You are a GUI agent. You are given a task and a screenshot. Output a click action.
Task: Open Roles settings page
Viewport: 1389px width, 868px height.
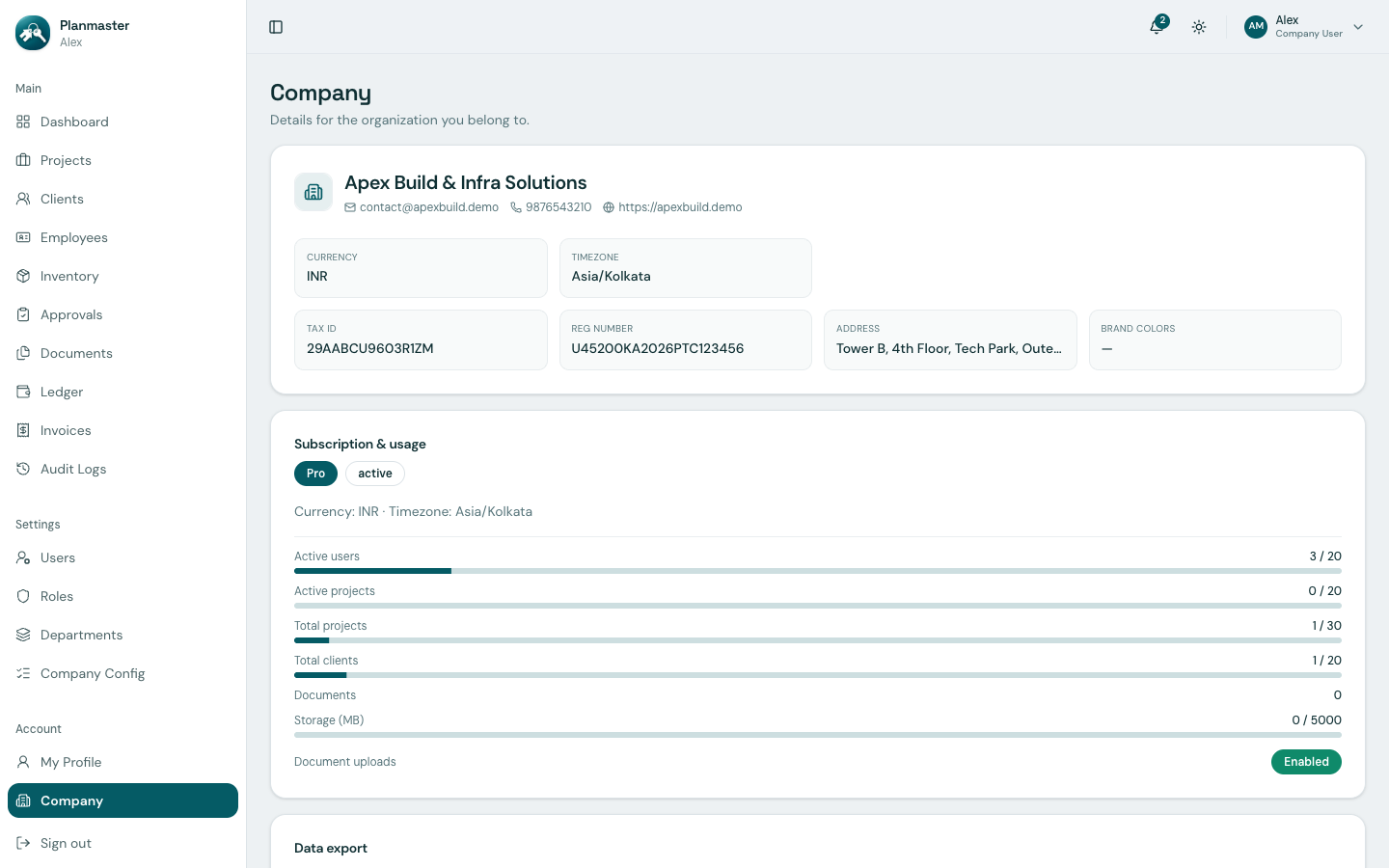pos(123,596)
